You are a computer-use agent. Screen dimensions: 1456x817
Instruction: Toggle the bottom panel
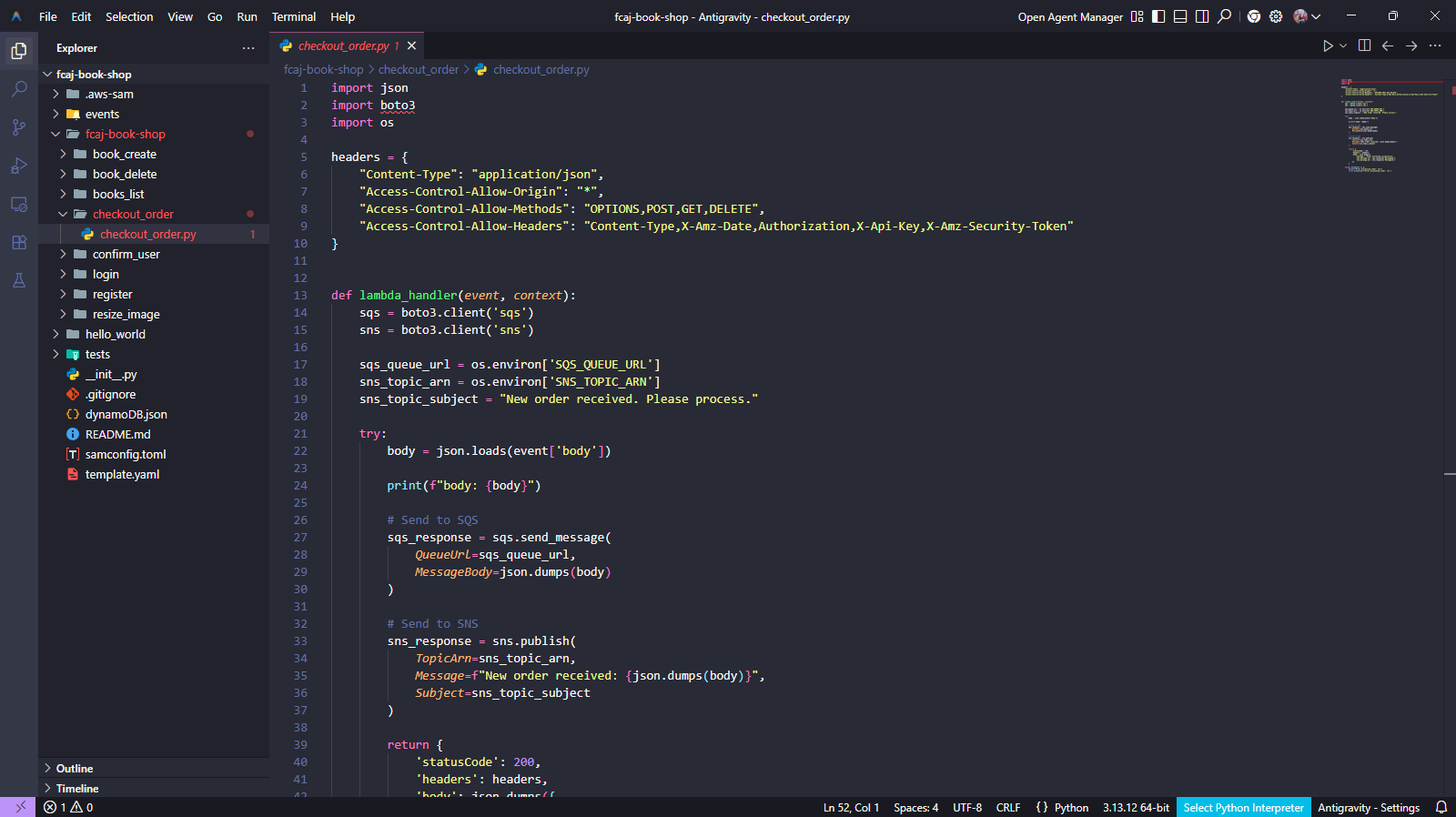1180,16
